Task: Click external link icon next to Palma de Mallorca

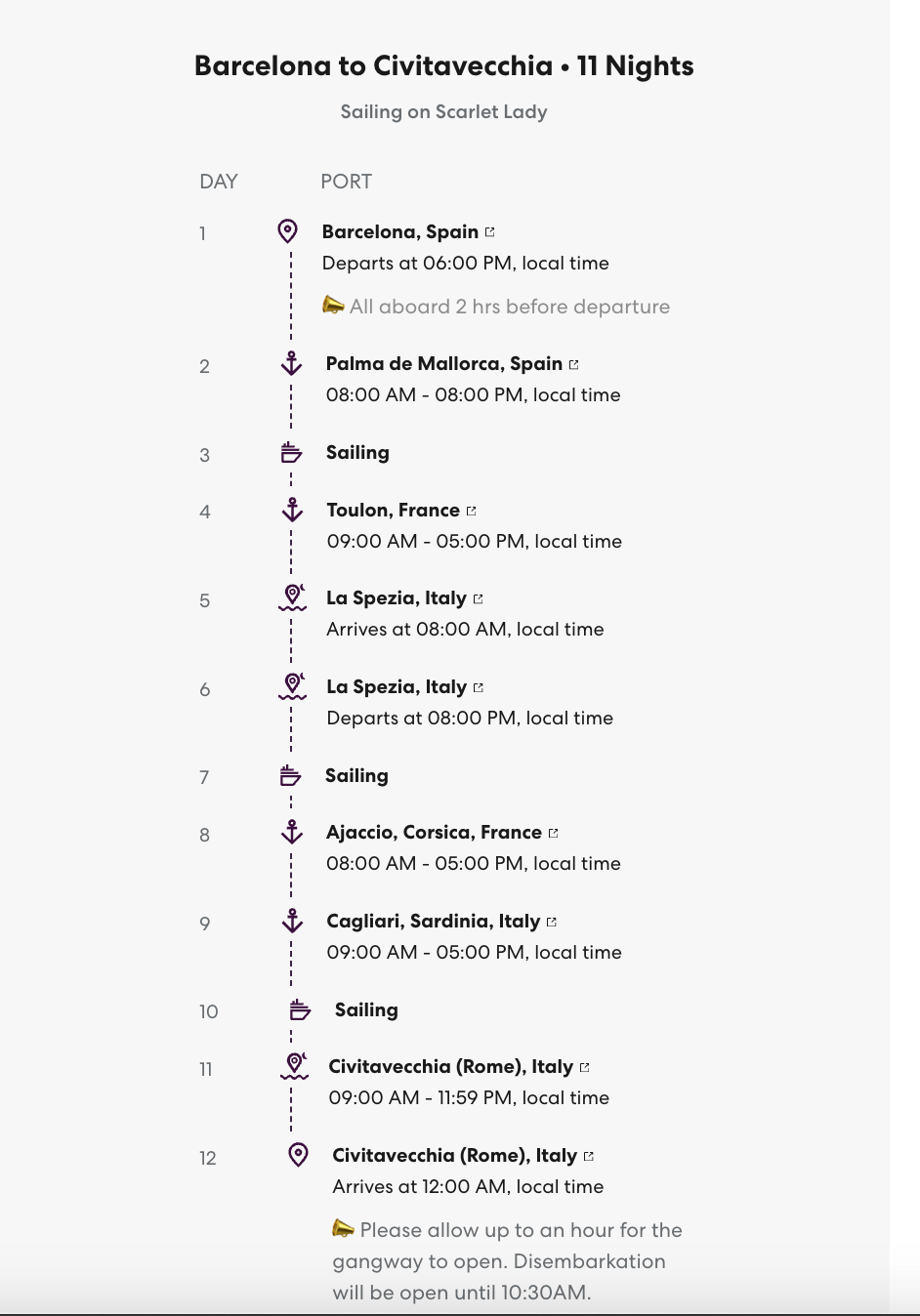Action: pyautogui.click(x=574, y=364)
